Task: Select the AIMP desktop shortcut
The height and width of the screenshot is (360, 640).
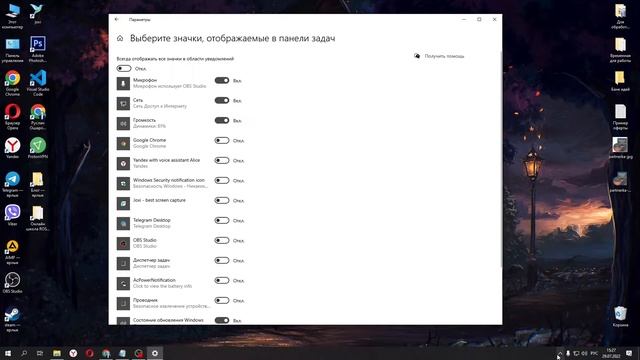Action: [x=12, y=251]
